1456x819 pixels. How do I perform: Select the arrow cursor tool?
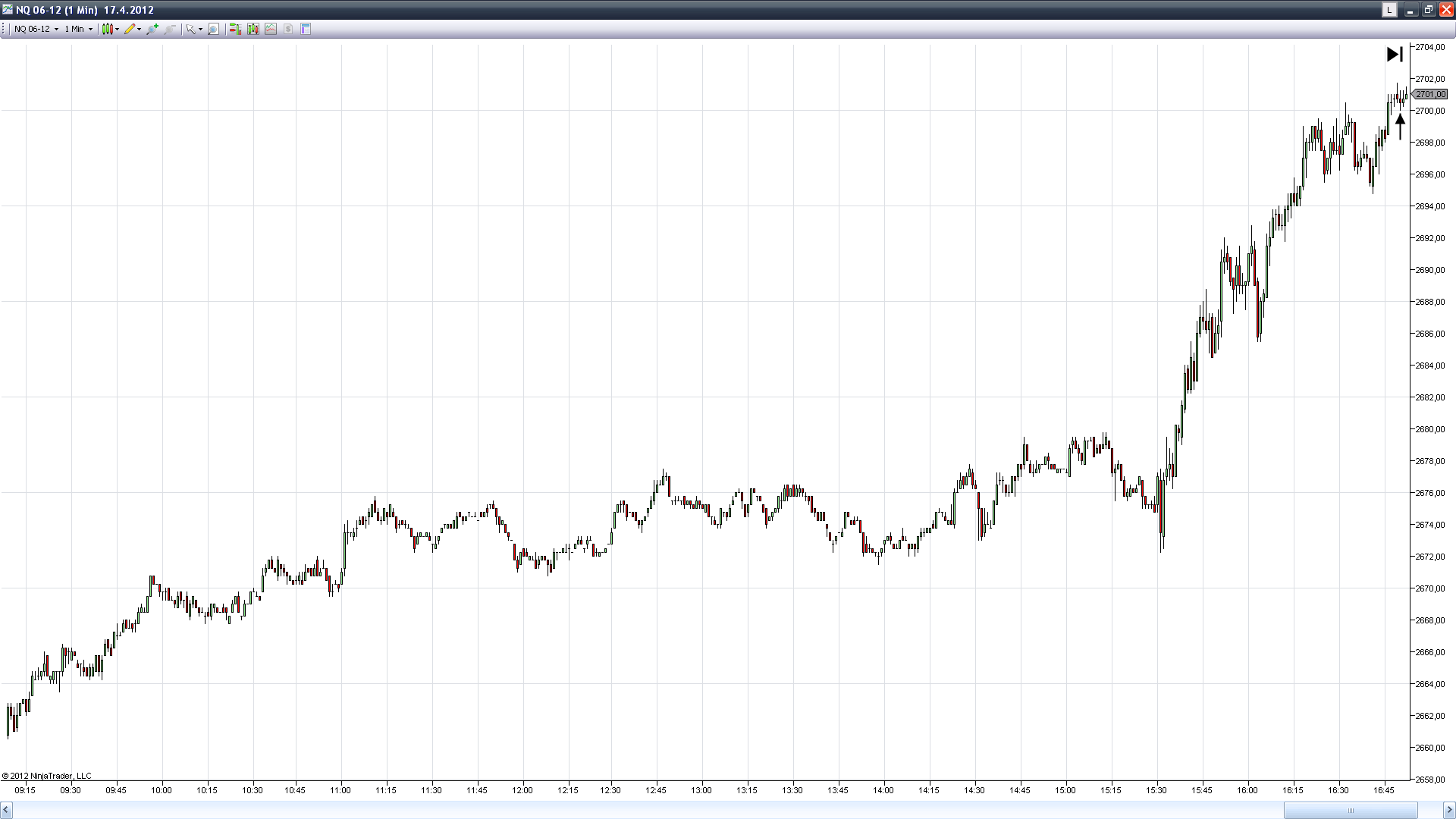tap(191, 29)
